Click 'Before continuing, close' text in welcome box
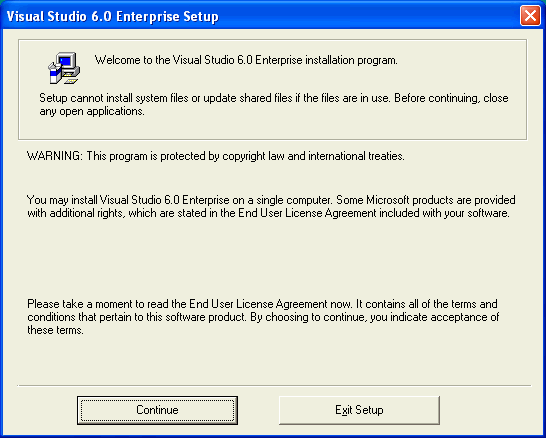 tap(451, 98)
